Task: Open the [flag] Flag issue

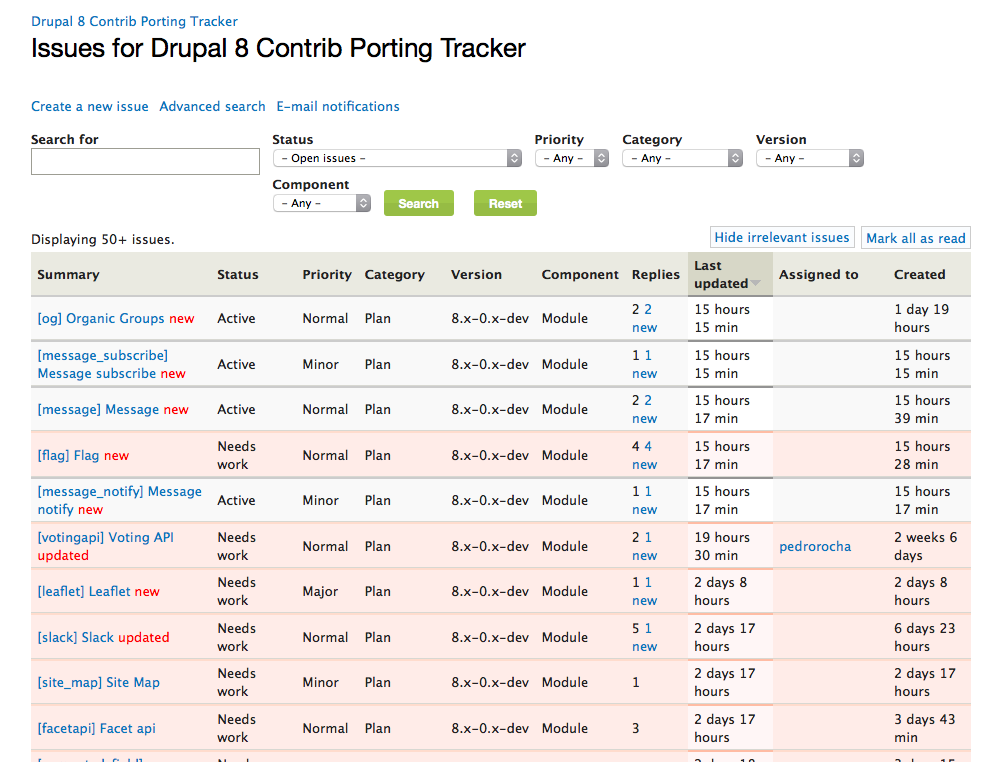Action: click(68, 456)
